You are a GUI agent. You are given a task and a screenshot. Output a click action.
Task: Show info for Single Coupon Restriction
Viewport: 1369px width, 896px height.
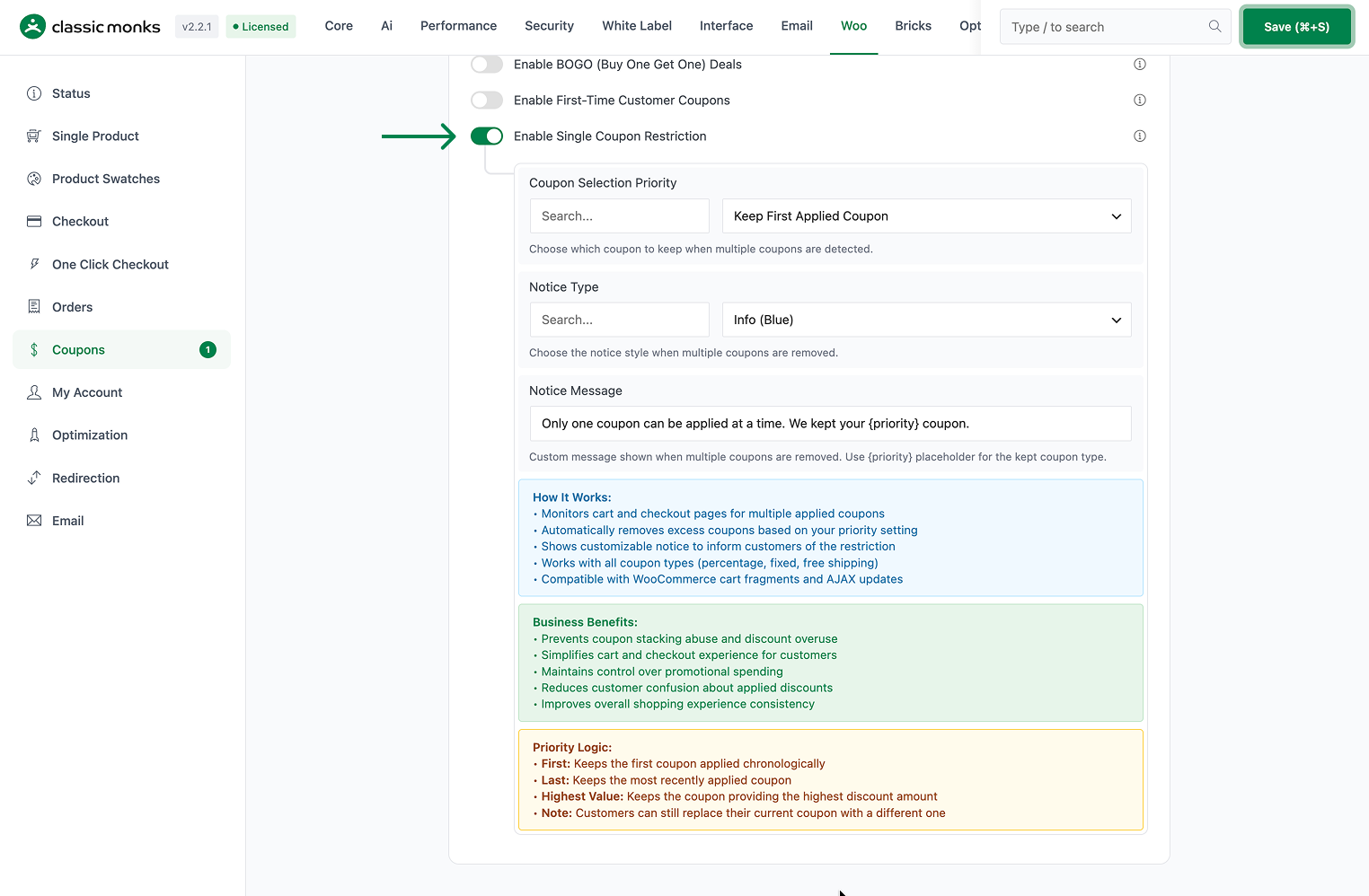tap(1140, 136)
